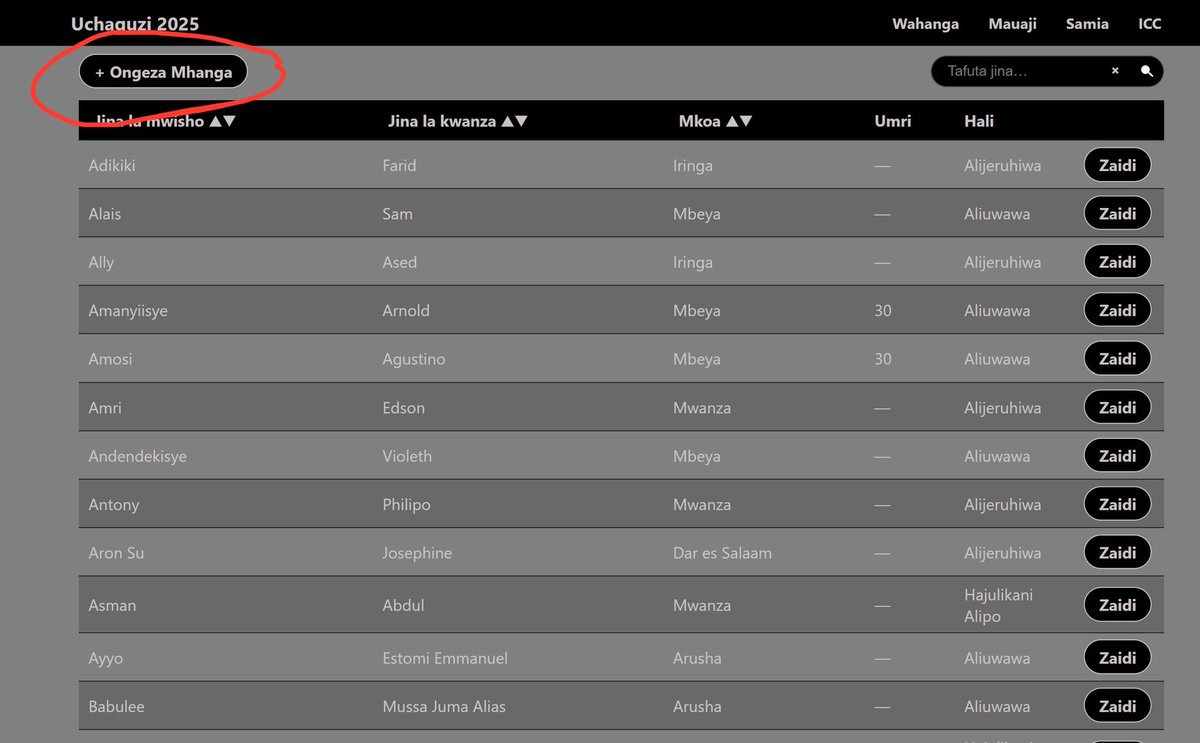Click Zaidi for Adikiki Farid
The height and width of the screenshot is (743, 1200).
1117,165
